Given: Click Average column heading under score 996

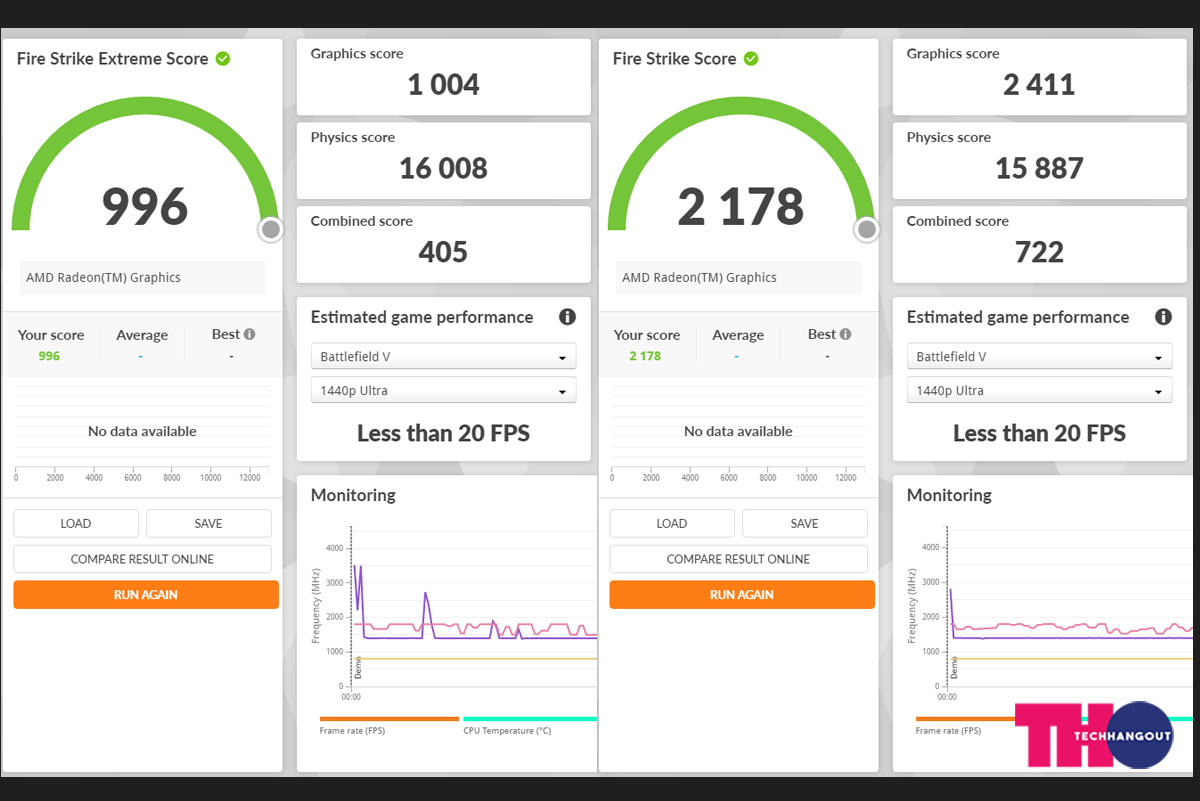Looking at the screenshot, I should click(142, 335).
